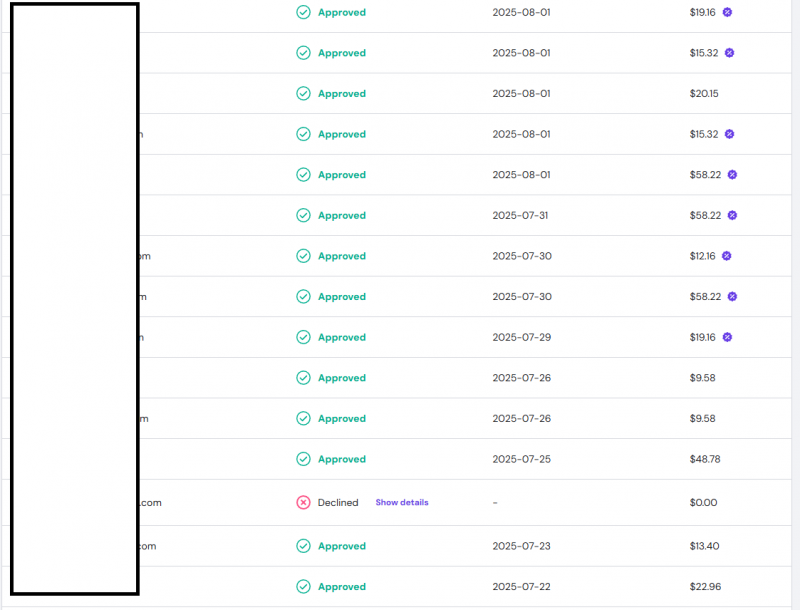Click the $0.00 amount in the declined row

pos(703,502)
